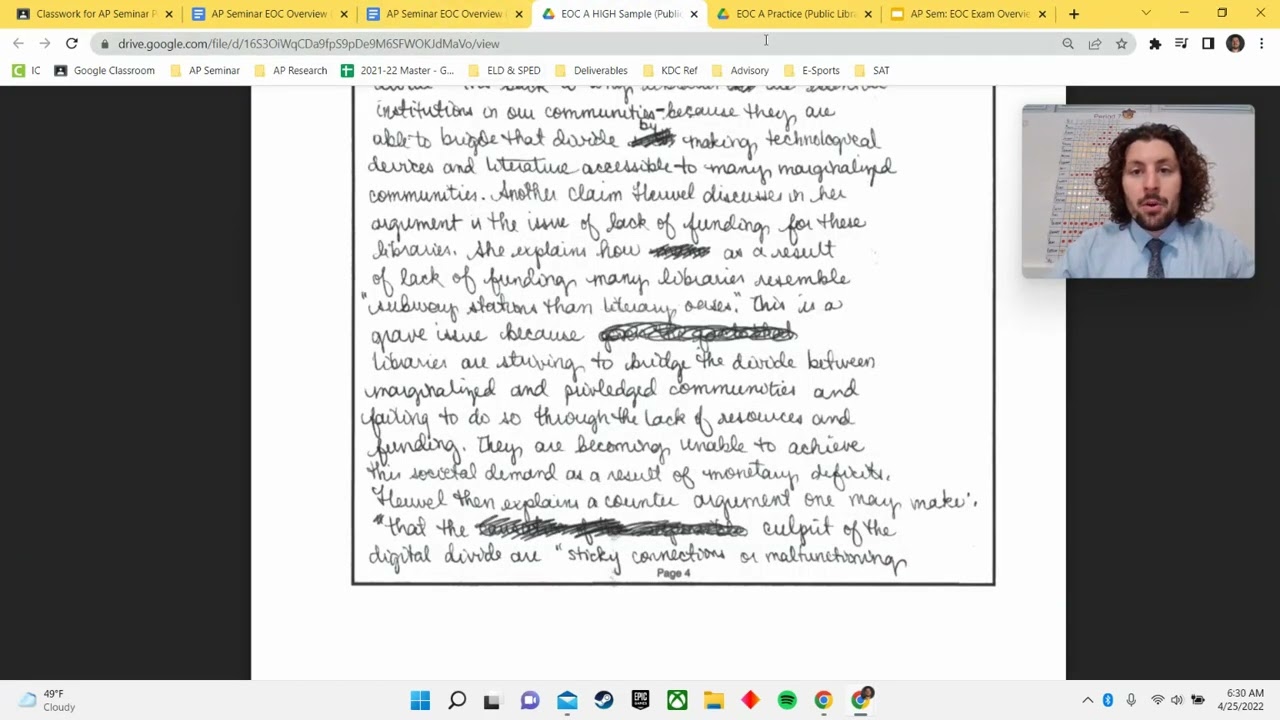
Task: Open taskbar Search magnifier
Action: (x=457, y=701)
